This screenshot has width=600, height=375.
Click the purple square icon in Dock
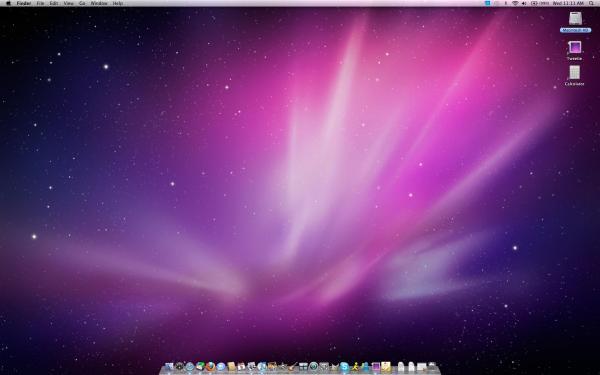376,367
